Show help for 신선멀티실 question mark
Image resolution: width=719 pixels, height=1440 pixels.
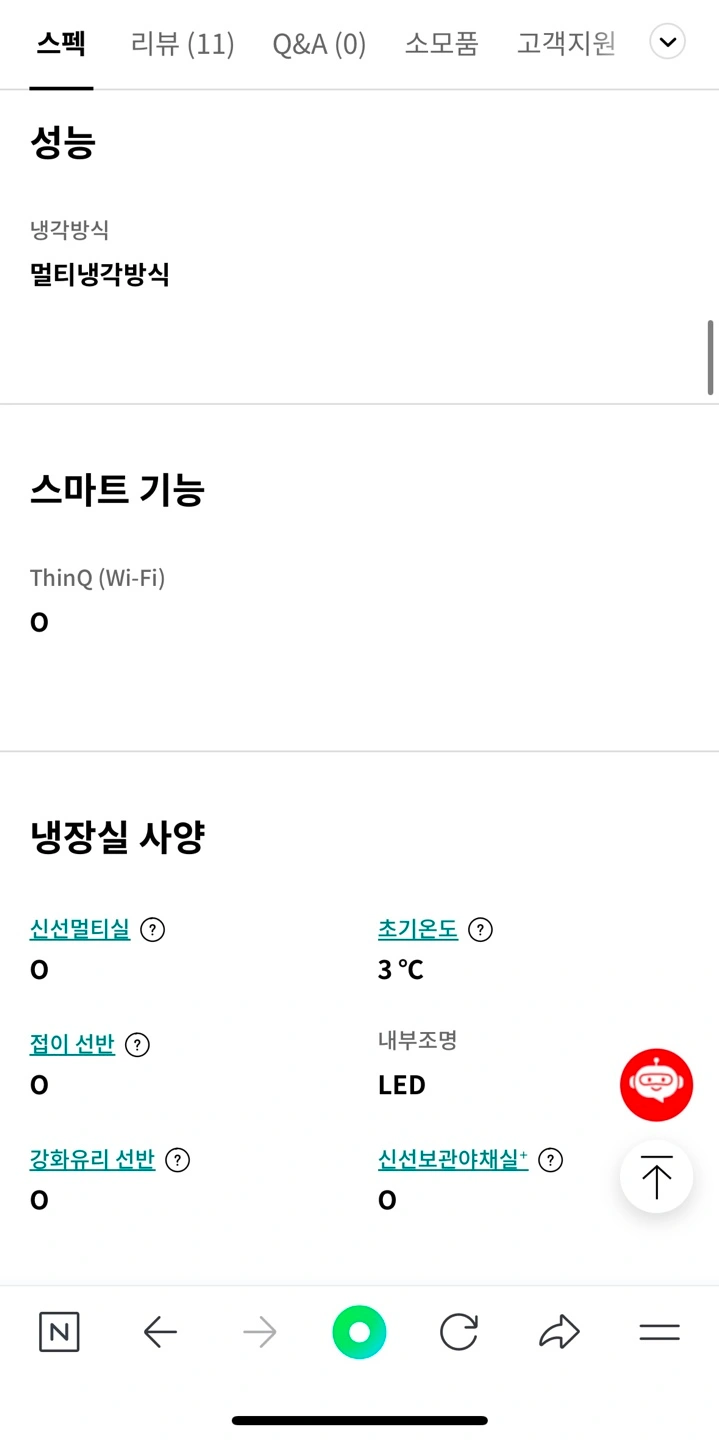pos(152,930)
